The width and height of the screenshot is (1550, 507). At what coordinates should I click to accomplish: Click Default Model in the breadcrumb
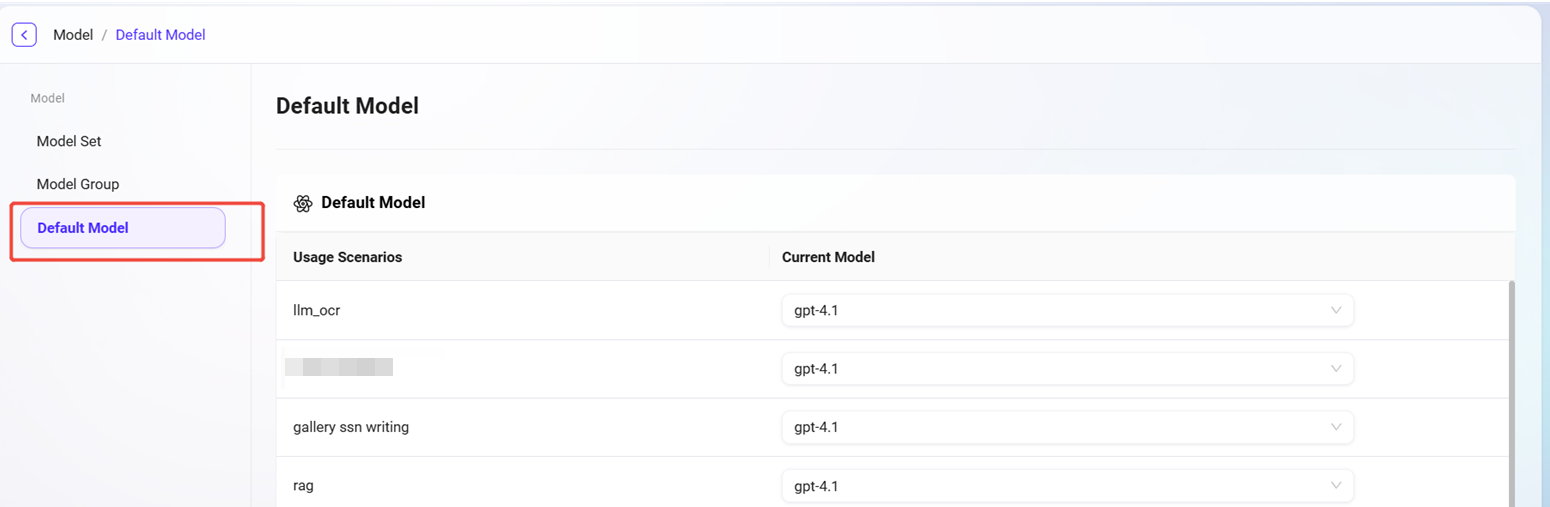point(160,35)
